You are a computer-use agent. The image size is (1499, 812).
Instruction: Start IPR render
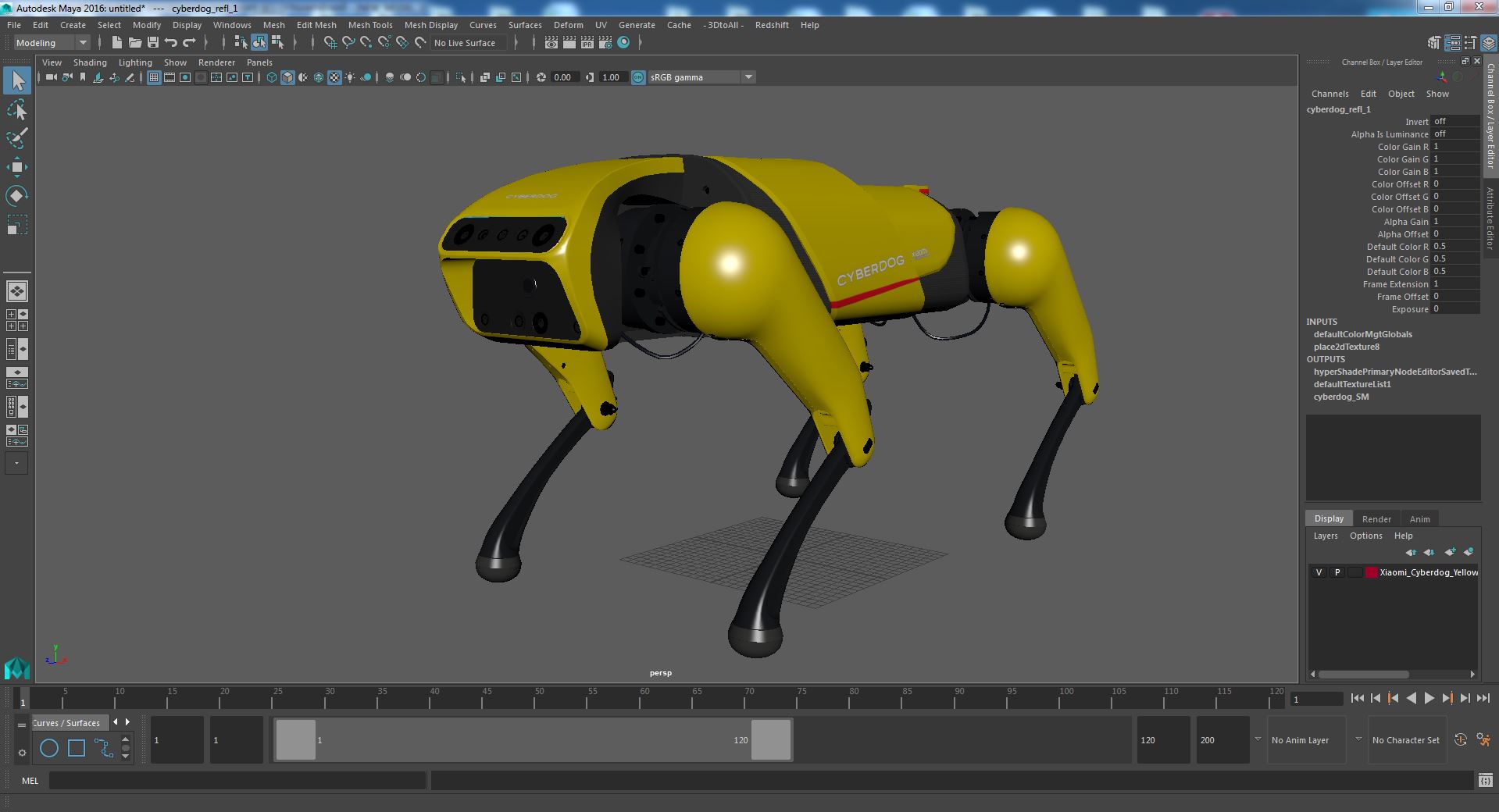587,42
